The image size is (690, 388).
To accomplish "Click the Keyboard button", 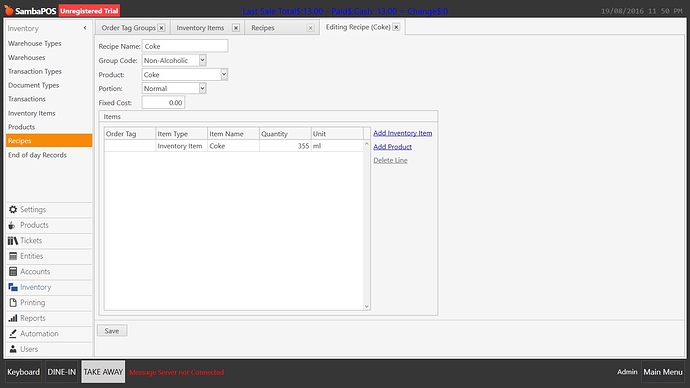I will pyautogui.click(x=23, y=372).
